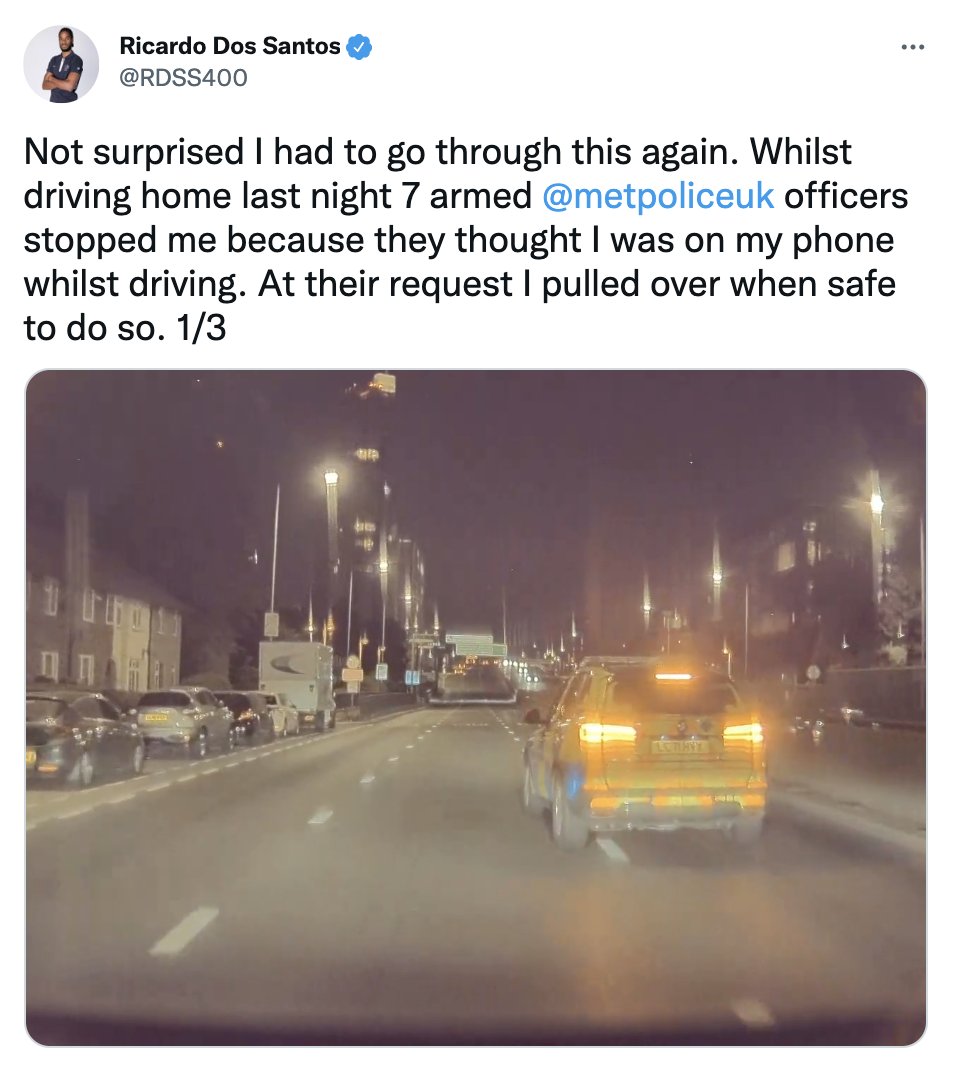Click the police car's left brake light

tap(607, 733)
